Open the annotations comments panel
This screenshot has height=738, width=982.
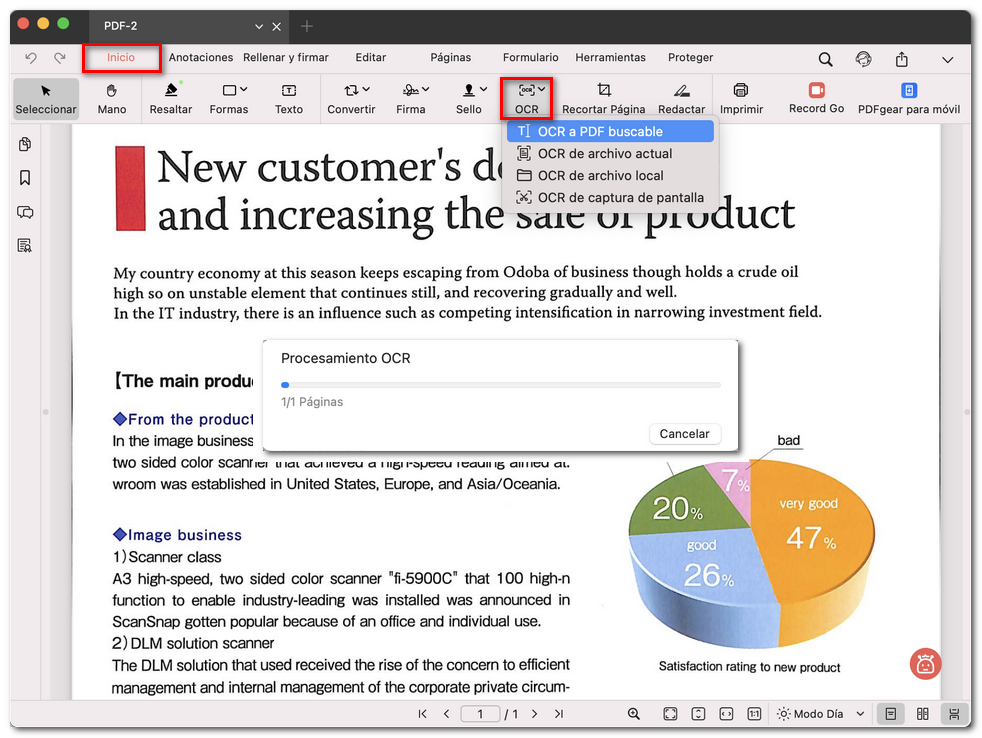(x=24, y=212)
